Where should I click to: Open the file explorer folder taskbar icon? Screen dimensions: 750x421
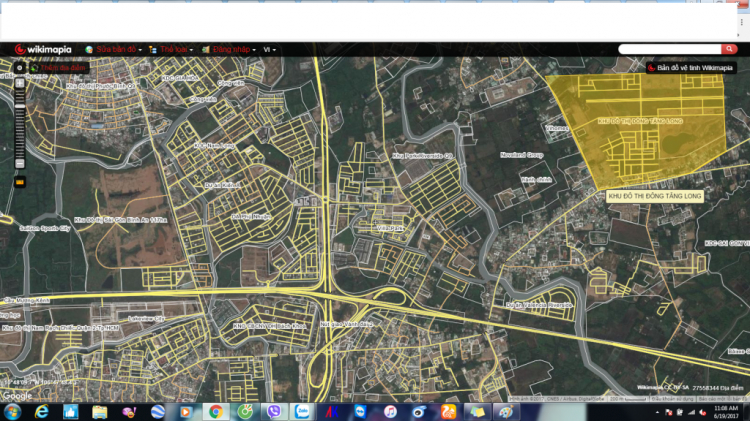point(99,412)
